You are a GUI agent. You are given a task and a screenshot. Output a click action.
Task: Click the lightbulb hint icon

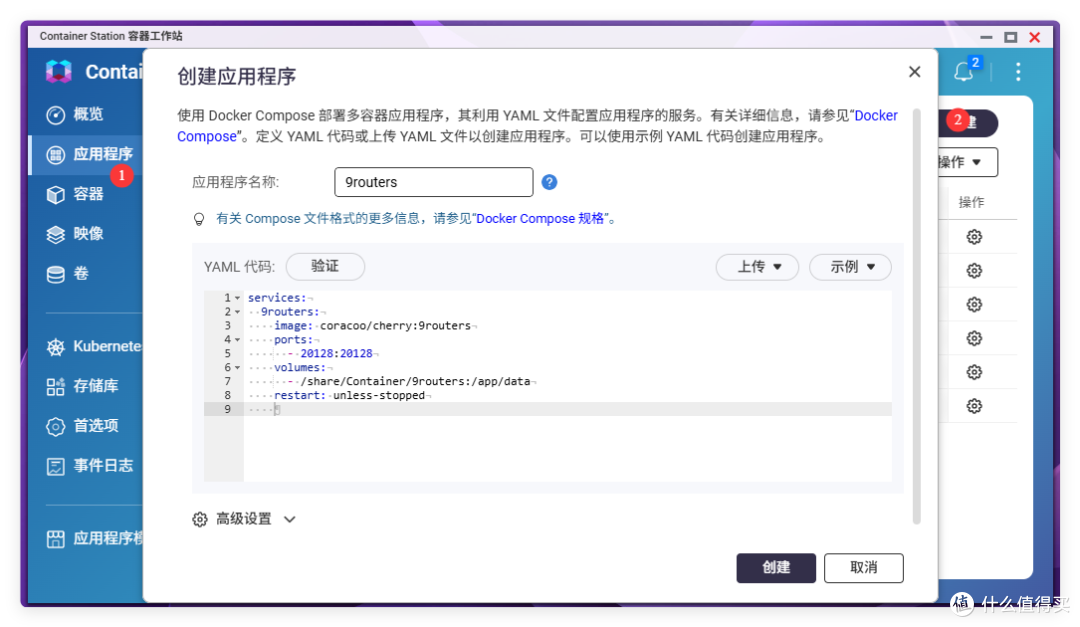199,219
